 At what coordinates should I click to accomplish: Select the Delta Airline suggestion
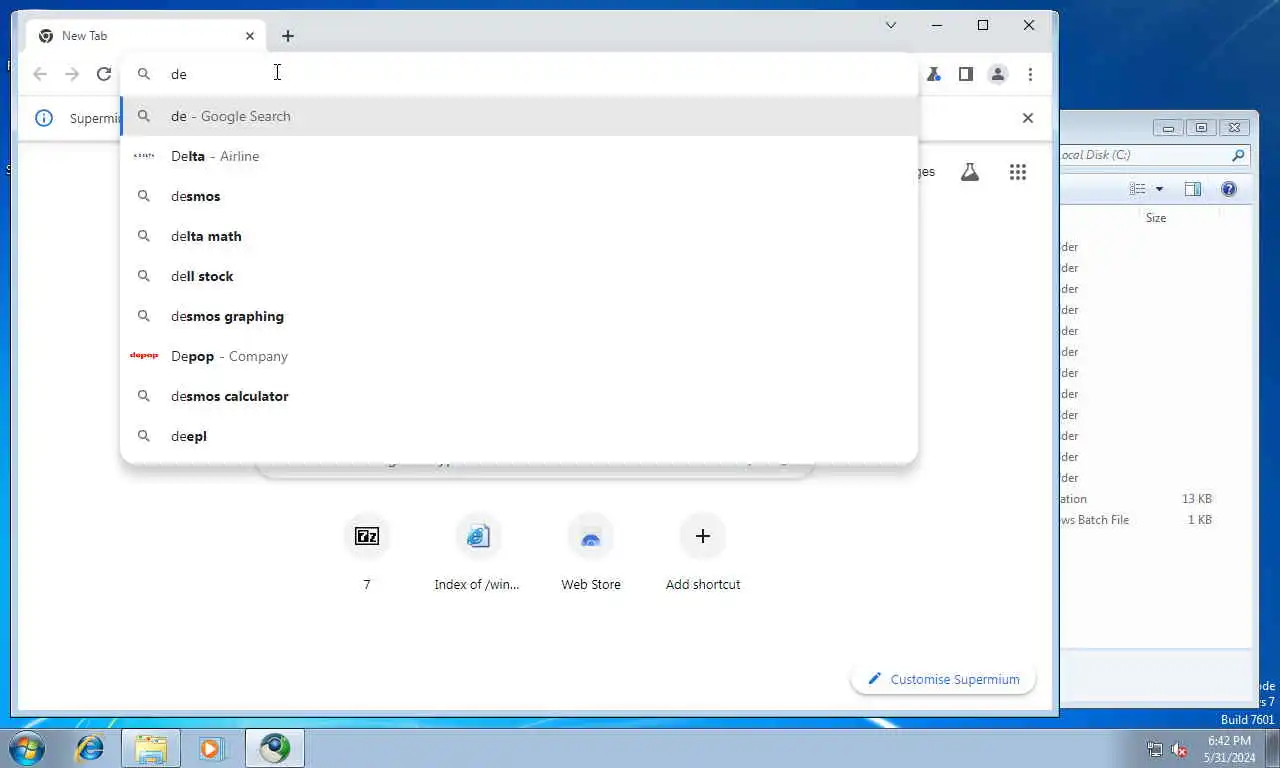[x=519, y=156]
